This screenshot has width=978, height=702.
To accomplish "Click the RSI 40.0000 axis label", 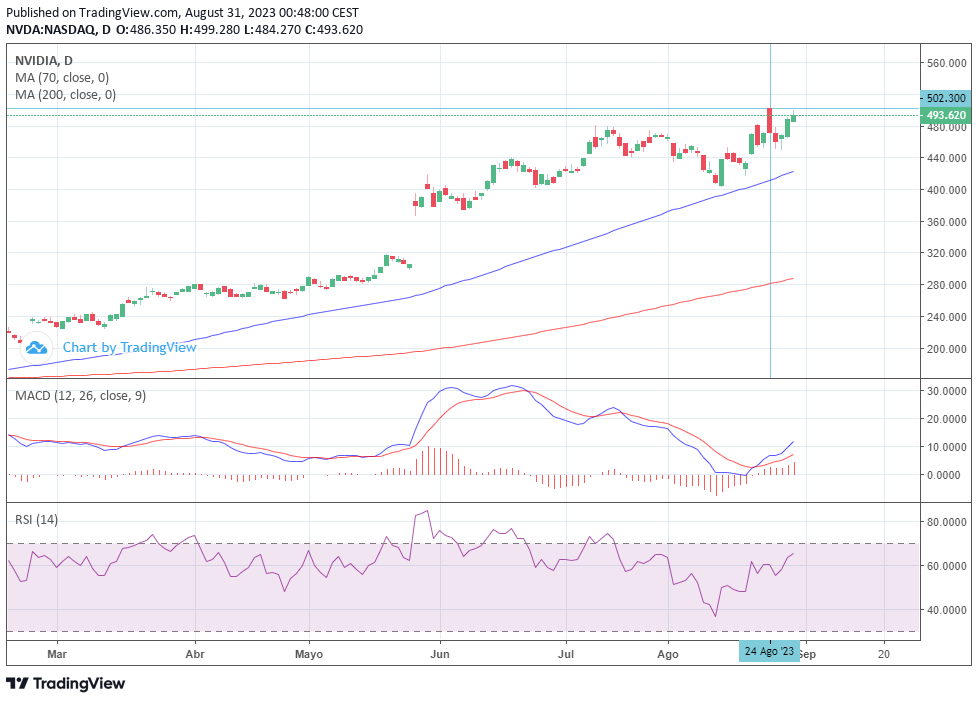I will coord(946,610).
